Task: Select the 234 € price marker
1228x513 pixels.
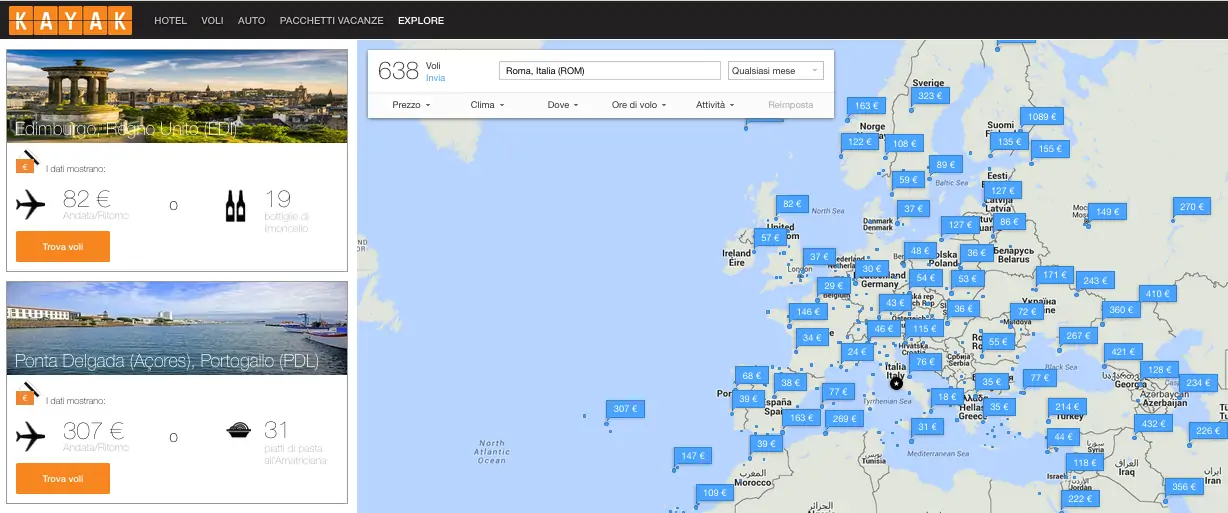Action: 1199,383
